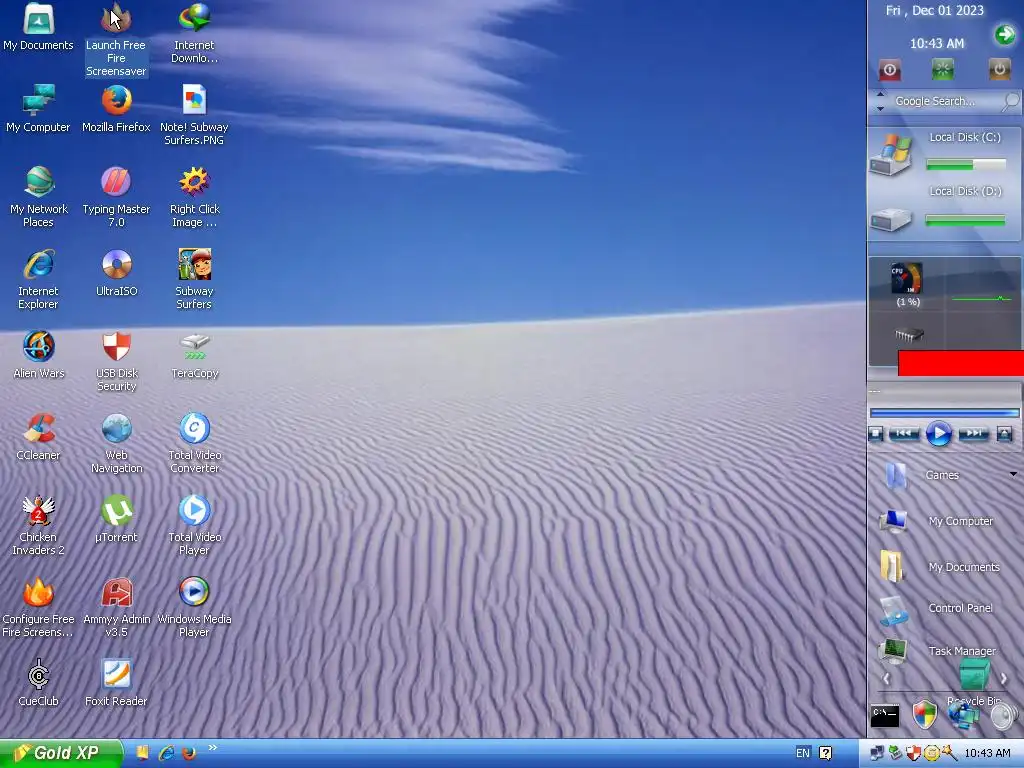Open Windows Media Player desktop icon
The height and width of the screenshot is (768, 1024).
click(x=194, y=607)
